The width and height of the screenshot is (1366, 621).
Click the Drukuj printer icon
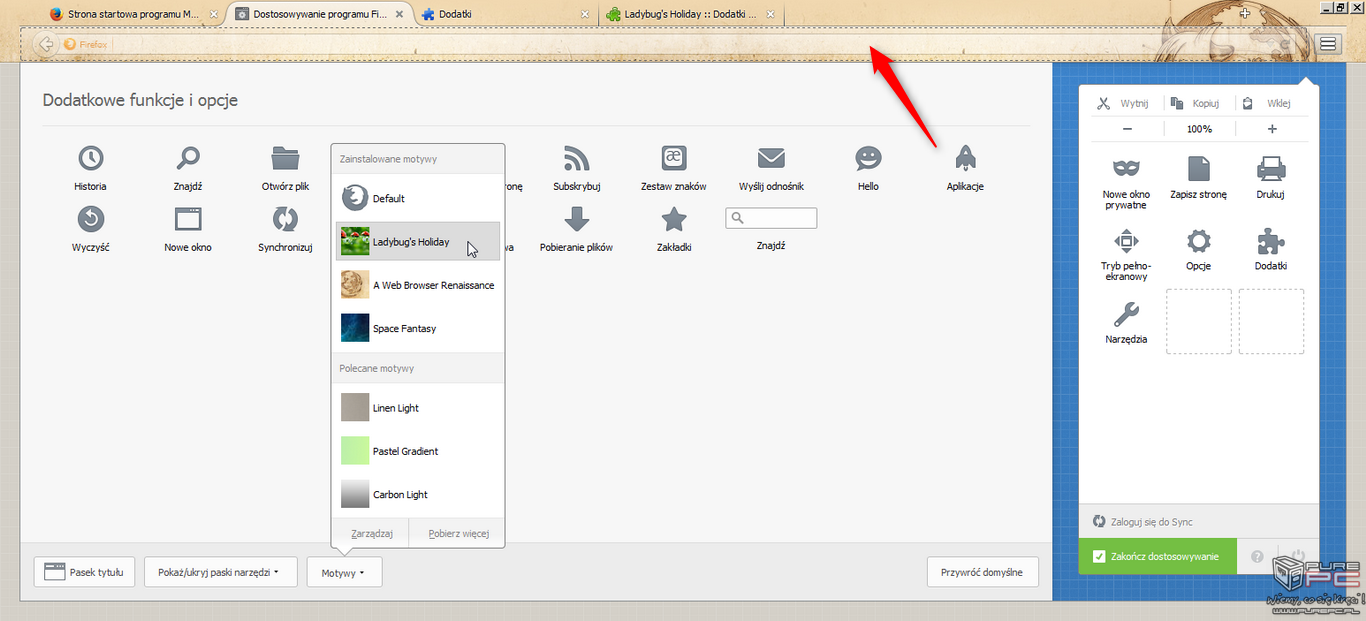click(1270, 168)
